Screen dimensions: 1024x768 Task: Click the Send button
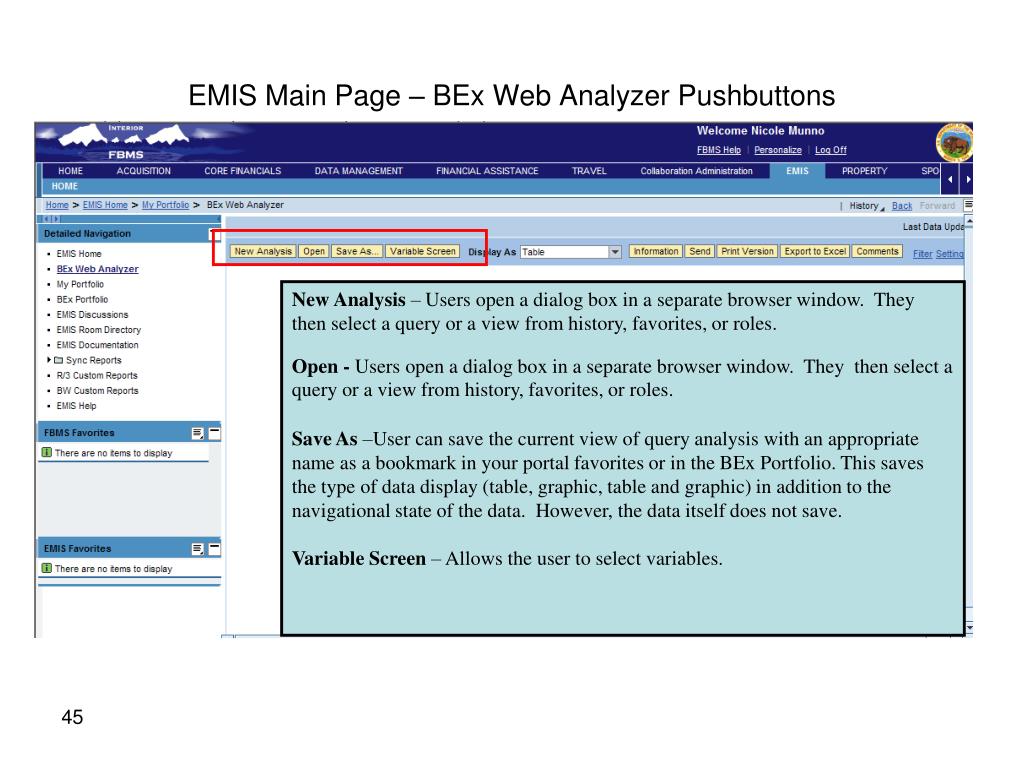pyautogui.click(x=699, y=251)
